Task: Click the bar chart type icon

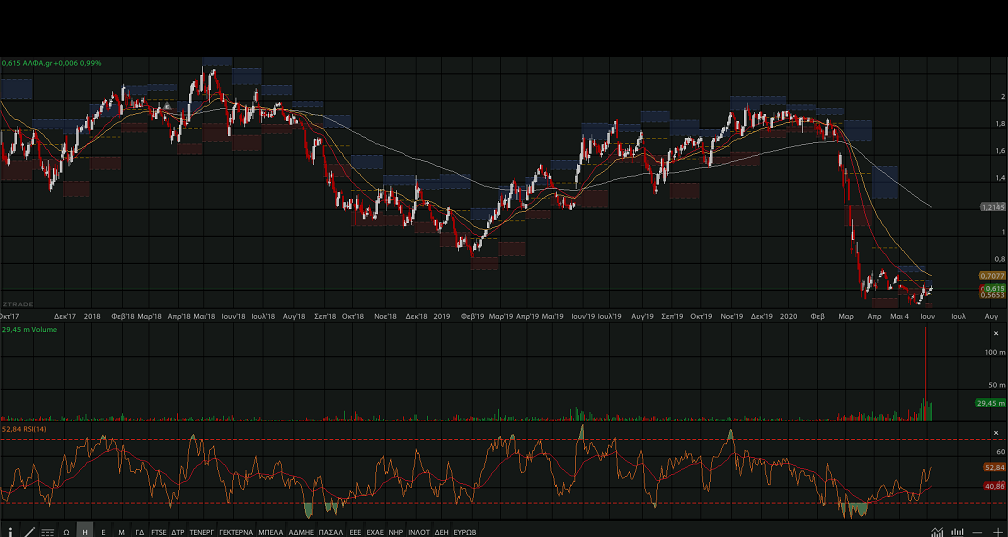Action: coord(958,531)
